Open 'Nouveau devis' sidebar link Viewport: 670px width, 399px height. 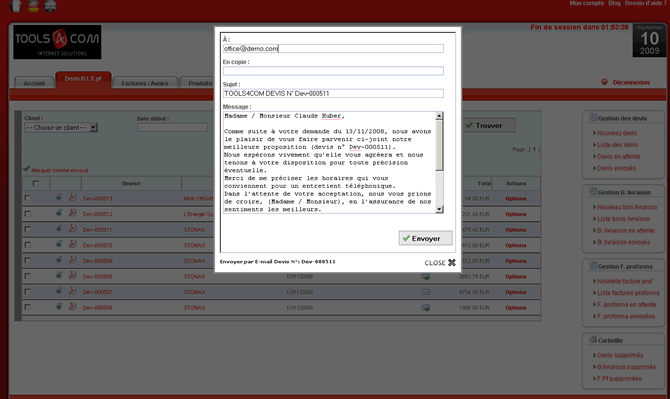point(617,133)
